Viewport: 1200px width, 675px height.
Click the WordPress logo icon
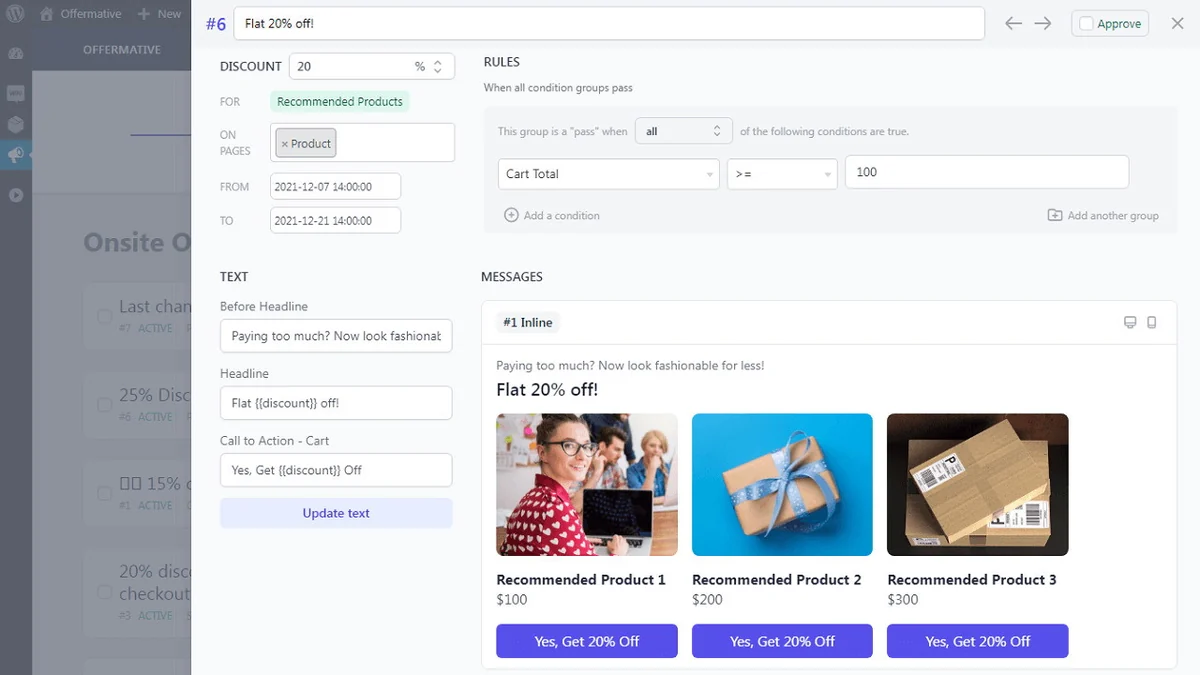point(15,14)
